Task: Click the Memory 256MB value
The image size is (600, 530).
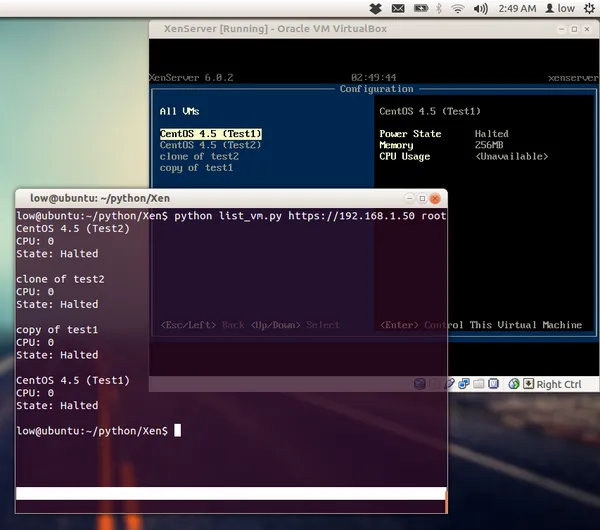Action: point(489,145)
